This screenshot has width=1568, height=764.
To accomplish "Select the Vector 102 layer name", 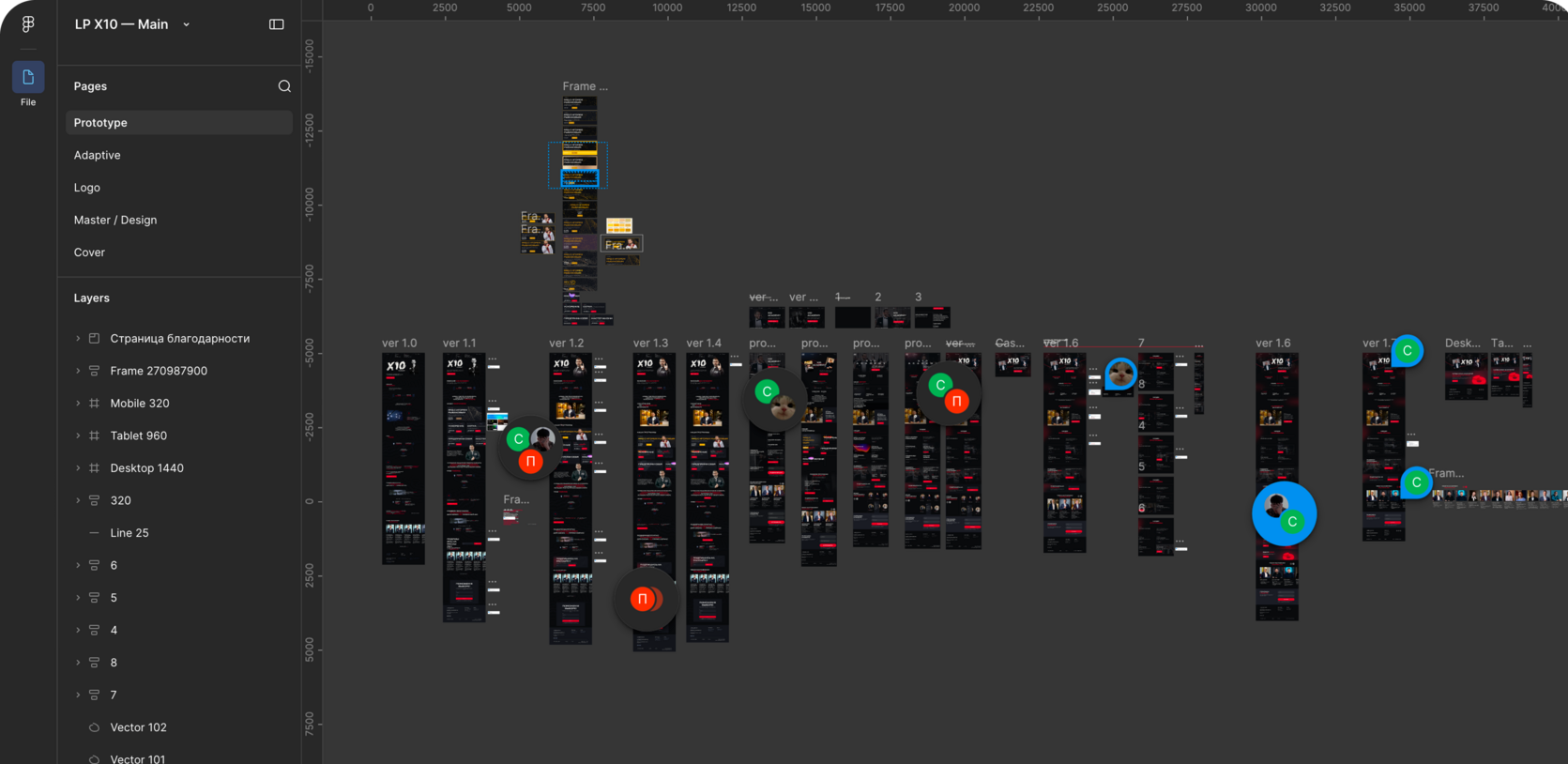I will [139, 727].
